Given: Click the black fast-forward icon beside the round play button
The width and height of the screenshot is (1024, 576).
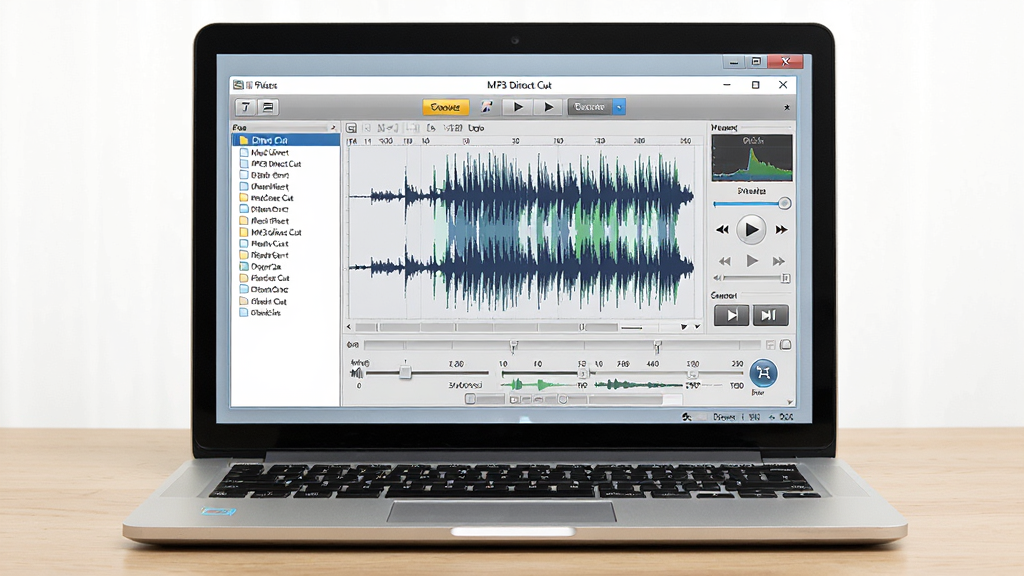Looking at the screenshot, I should (781, 229).
